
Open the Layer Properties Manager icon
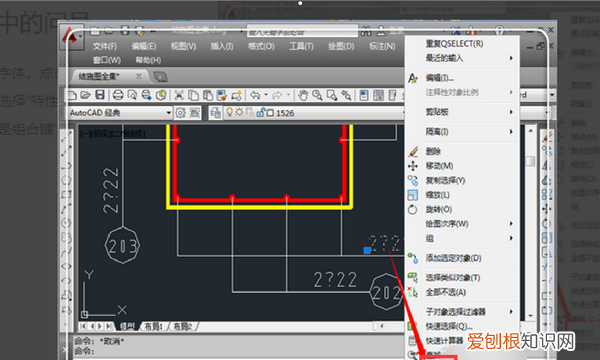215,112
